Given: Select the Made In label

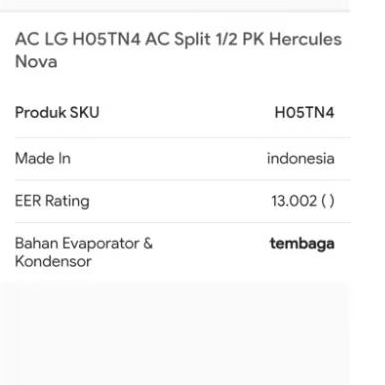Looking at the screenshot, I should point(43,158).
